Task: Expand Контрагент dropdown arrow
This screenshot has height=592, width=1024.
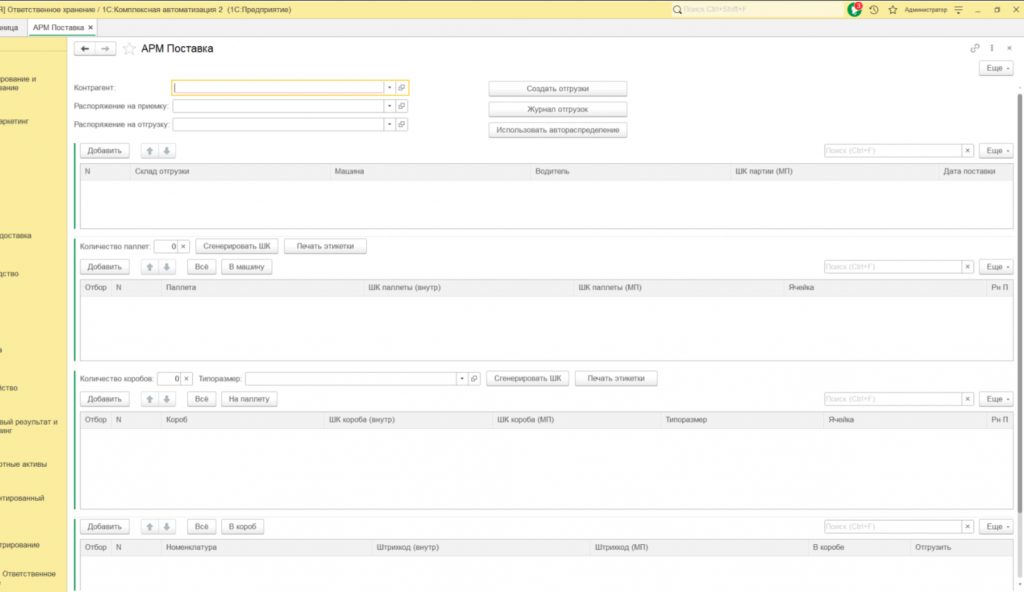Action: tap(389, 88)
